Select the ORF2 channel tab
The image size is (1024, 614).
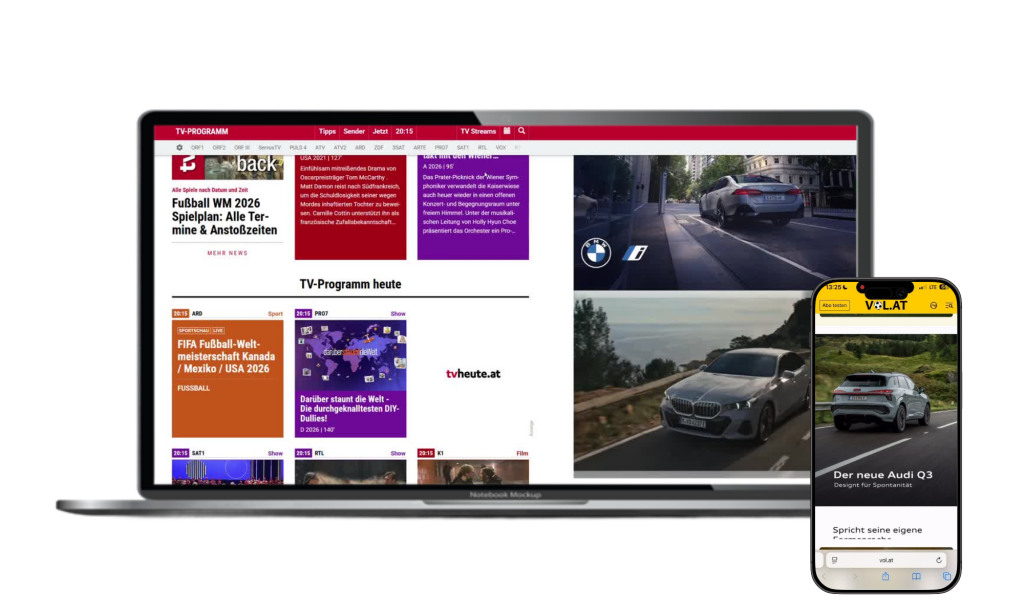pyautogui.click(x=219, y=148)
